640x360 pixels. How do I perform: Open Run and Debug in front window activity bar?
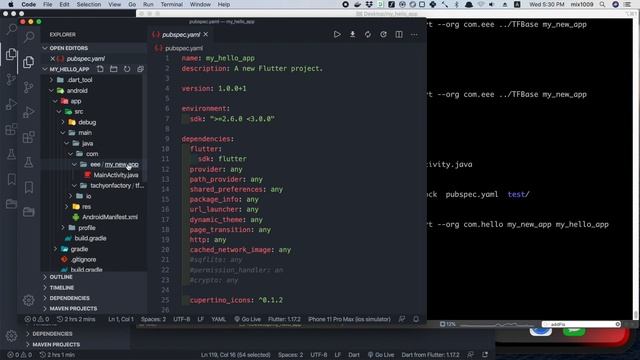click(29, 112)
